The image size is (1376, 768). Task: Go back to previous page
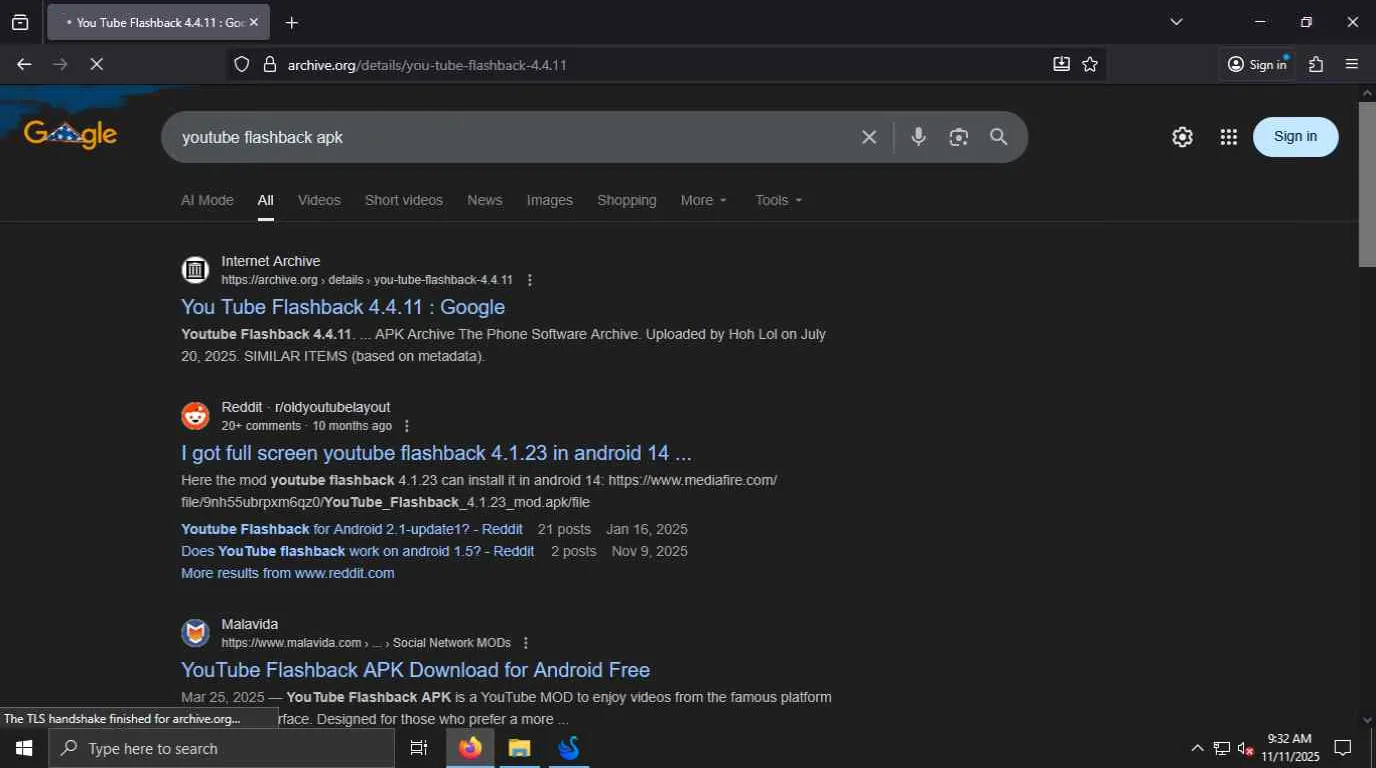pyautogui.click(x=24, y=64)
